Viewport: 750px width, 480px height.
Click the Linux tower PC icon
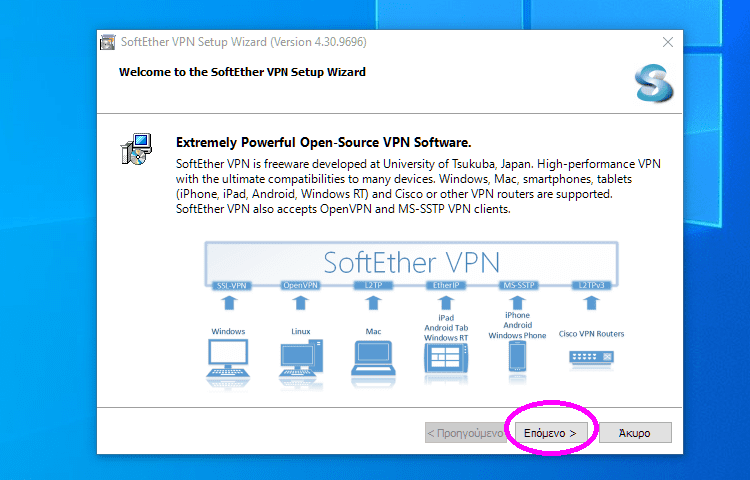pos(301,359)
